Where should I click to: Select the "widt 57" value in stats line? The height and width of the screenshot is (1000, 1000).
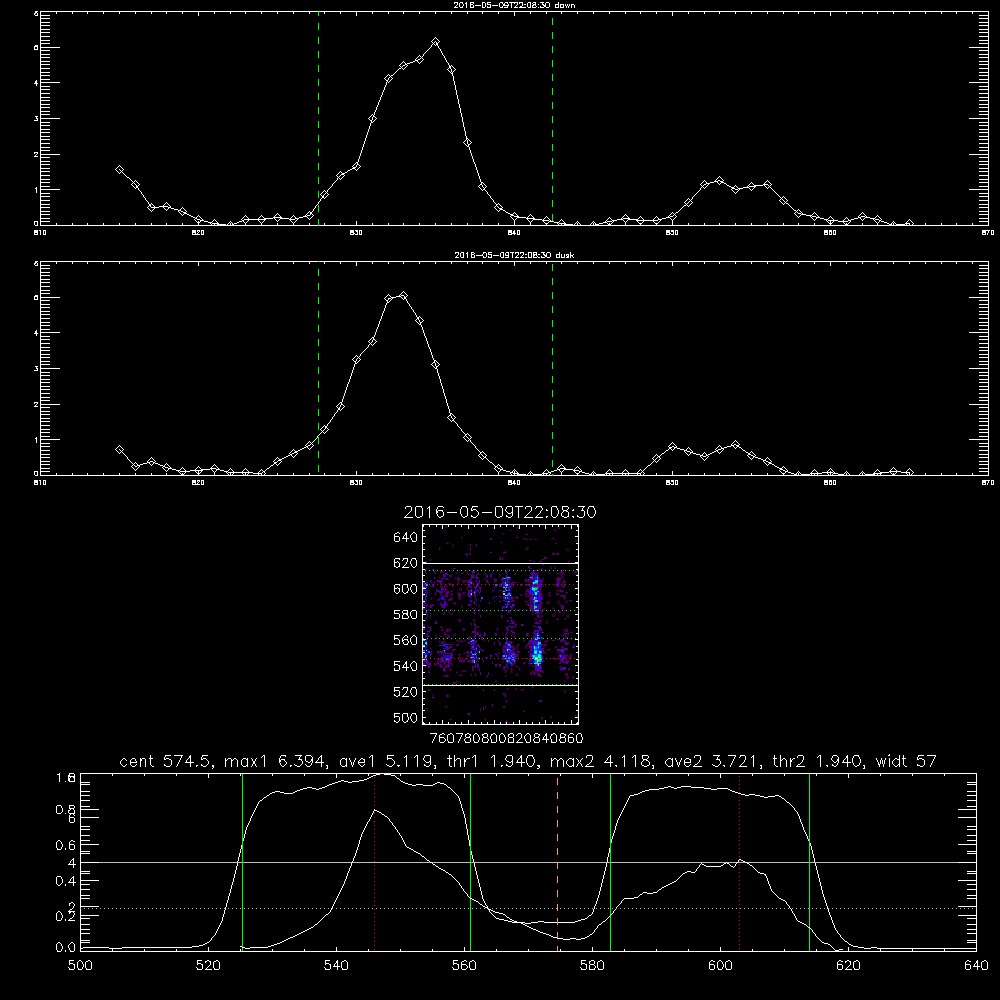pos(906,761)
